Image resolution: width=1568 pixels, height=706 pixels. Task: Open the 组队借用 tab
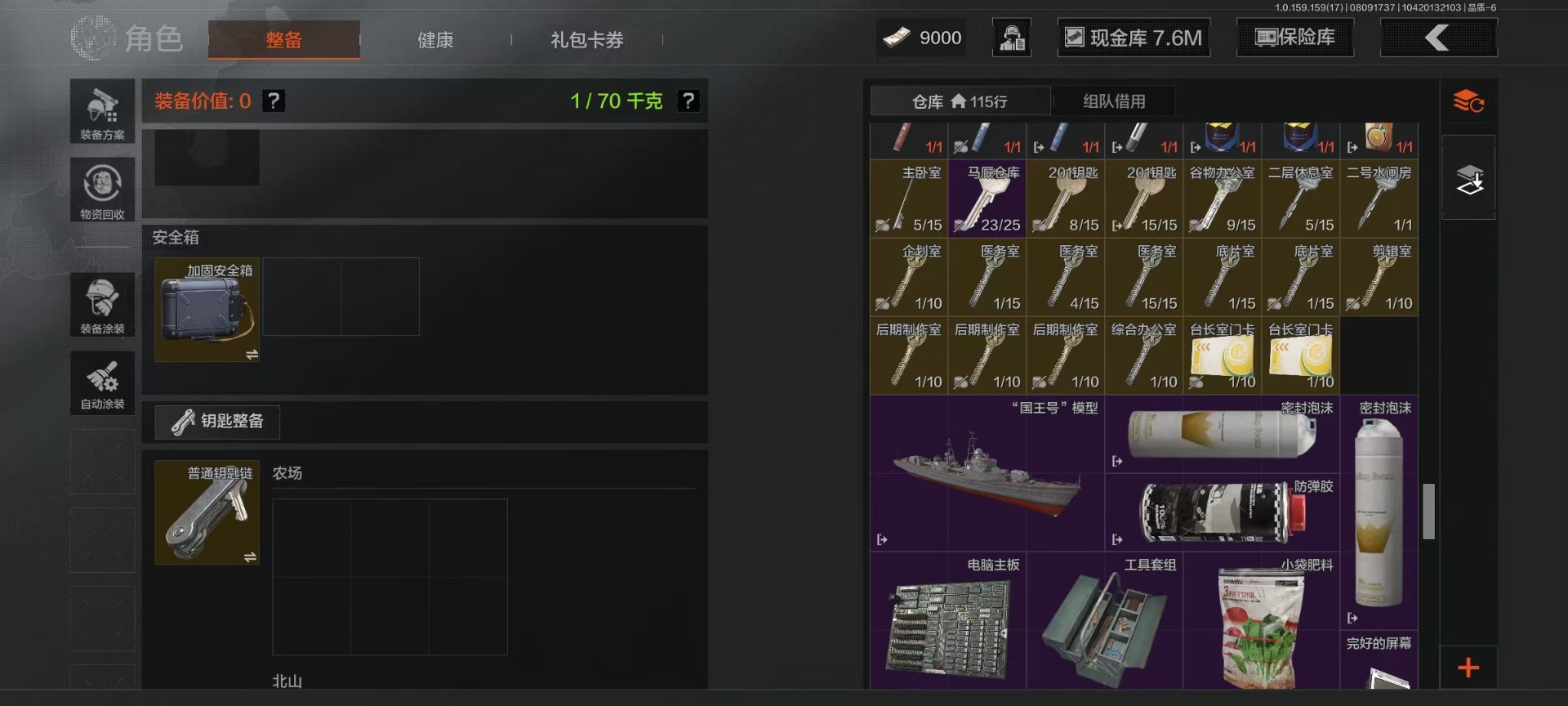1114,101
